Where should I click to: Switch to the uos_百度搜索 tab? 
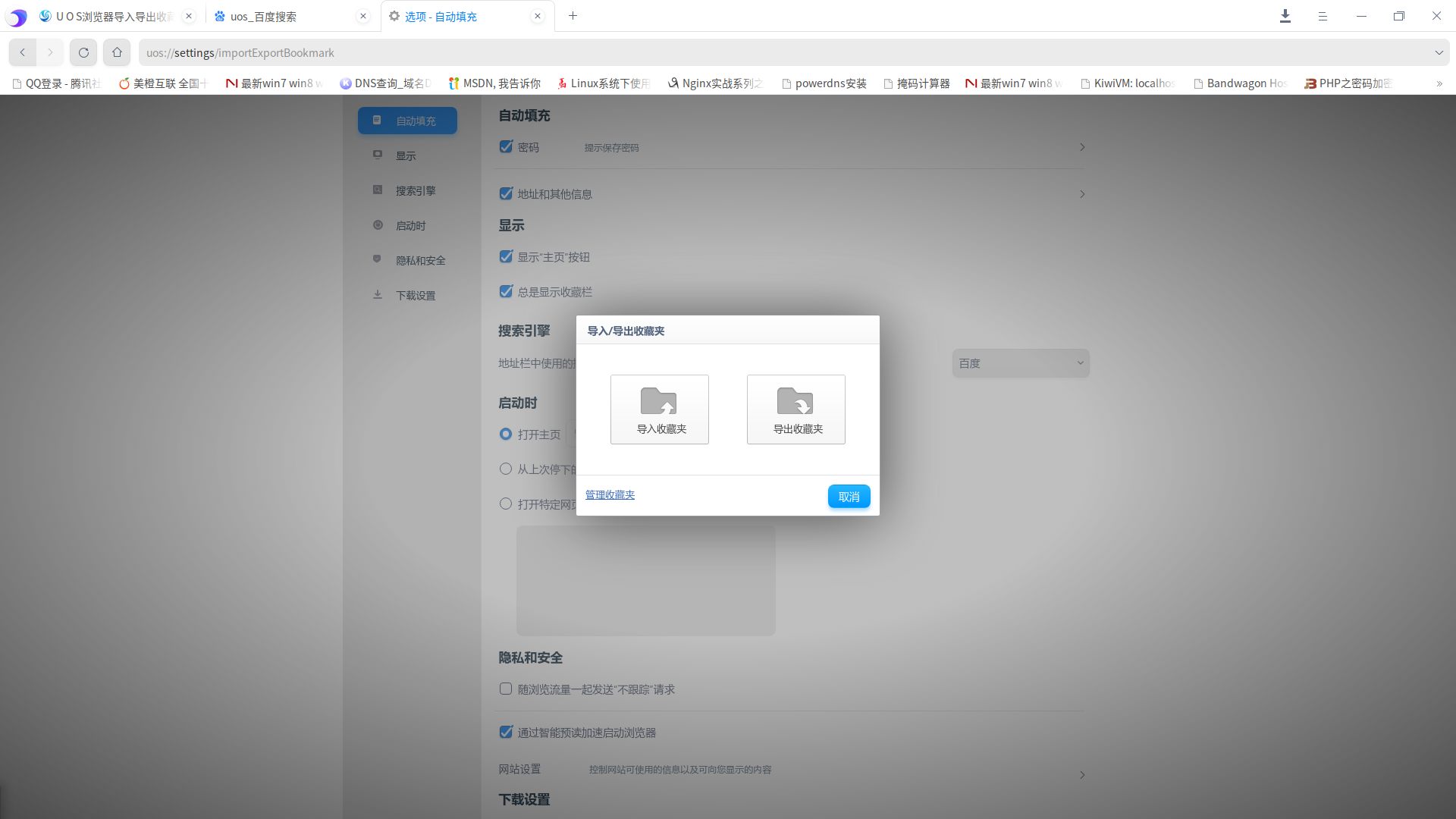tap(289, 16)
